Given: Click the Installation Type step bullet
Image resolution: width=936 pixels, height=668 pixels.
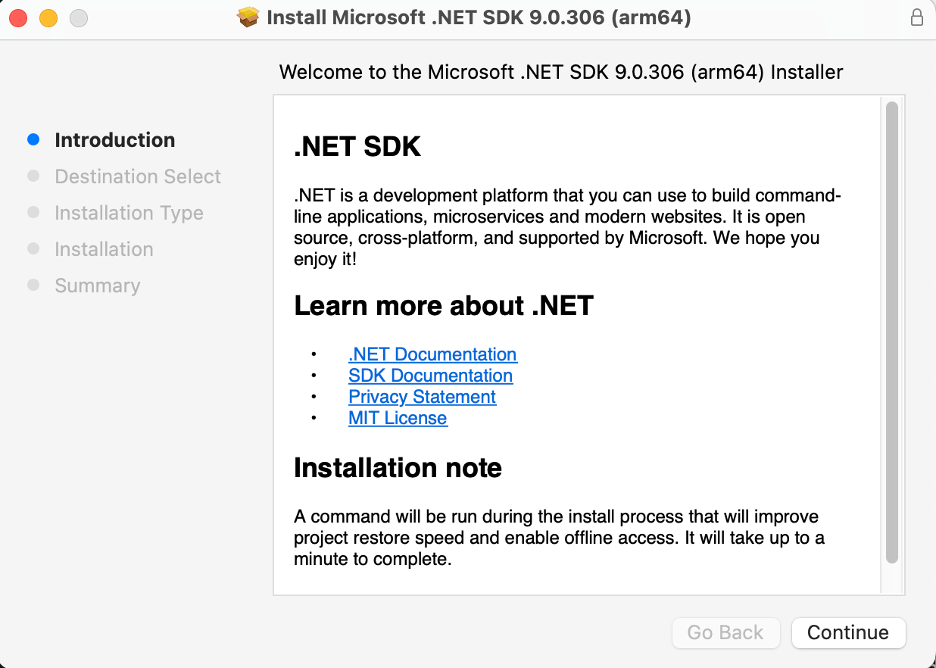Looking at the screenshot, I should tap(33, 213).
